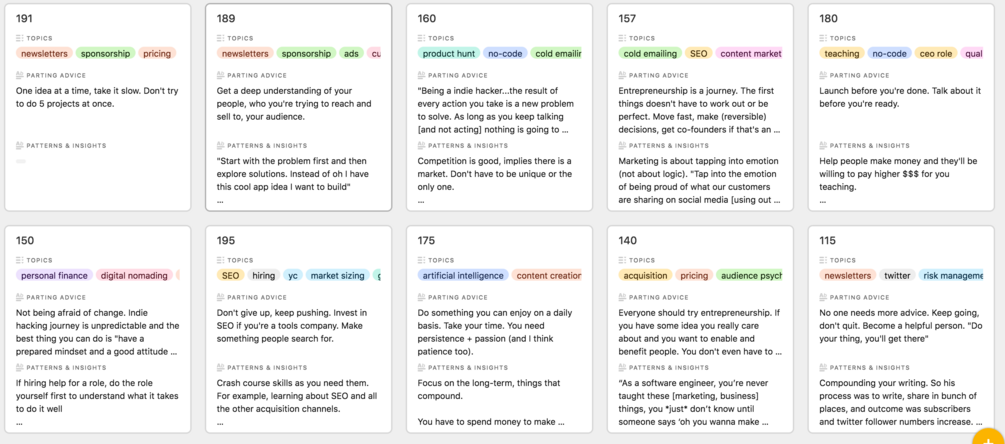Viewport: 1005px width, 444px height.
Task: Click Parting Advice field icon in card 195
Action: coord(221,298)
